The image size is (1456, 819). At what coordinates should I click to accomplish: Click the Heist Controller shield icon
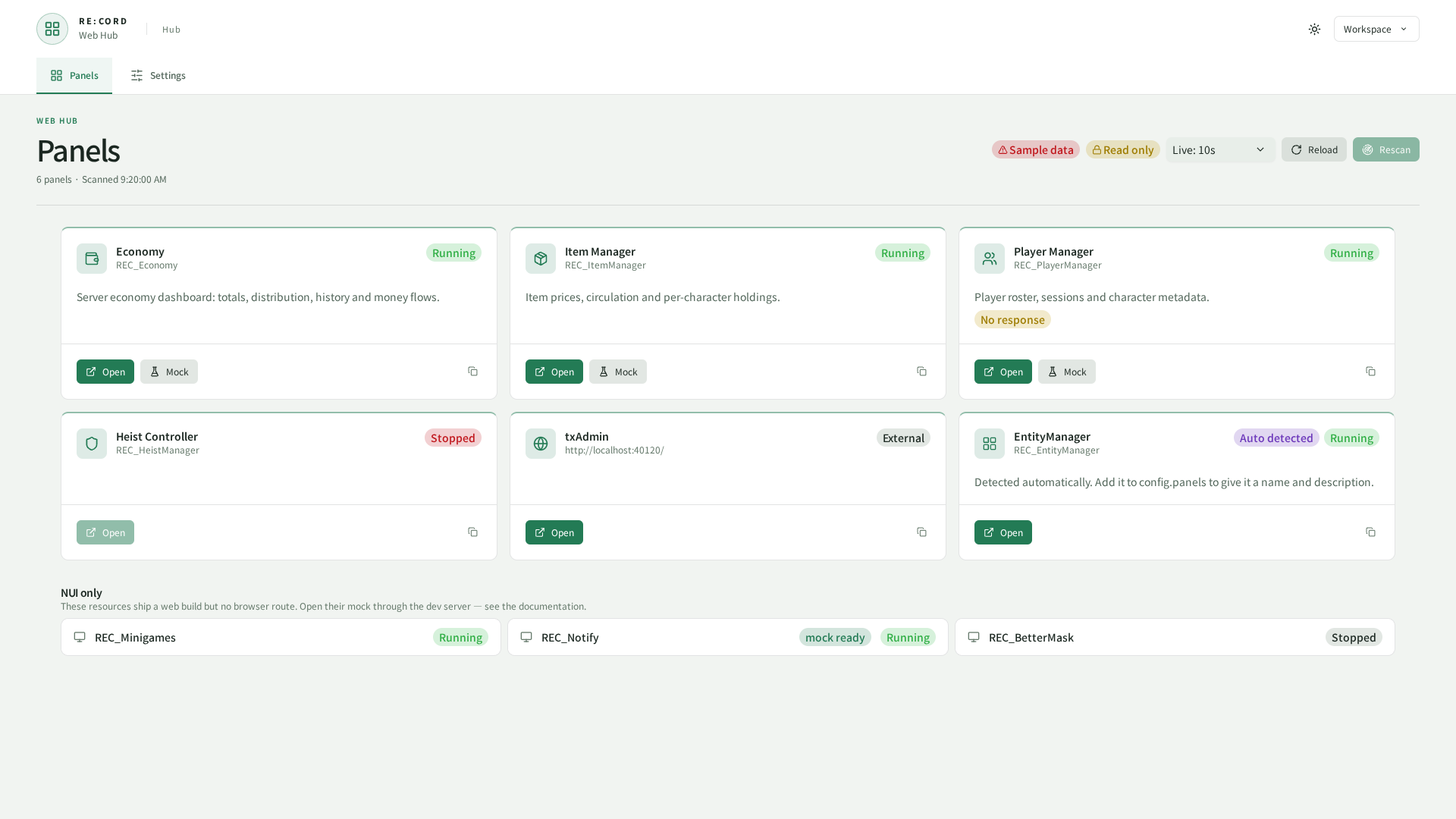tap(92, 444)
